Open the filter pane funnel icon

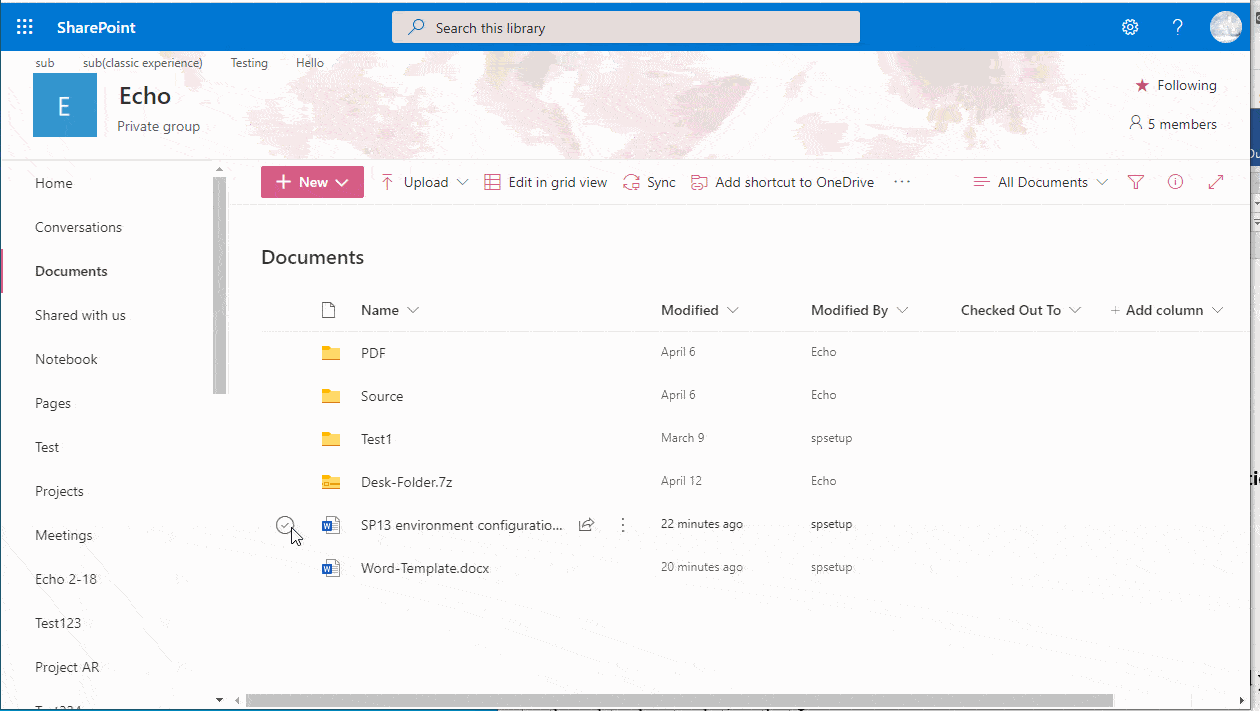point(1135,182)
